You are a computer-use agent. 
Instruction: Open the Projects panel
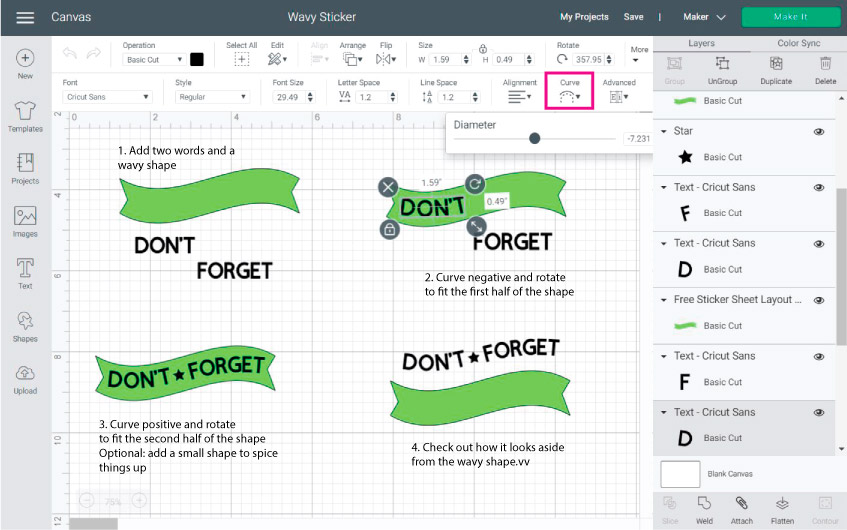(25, 169)
